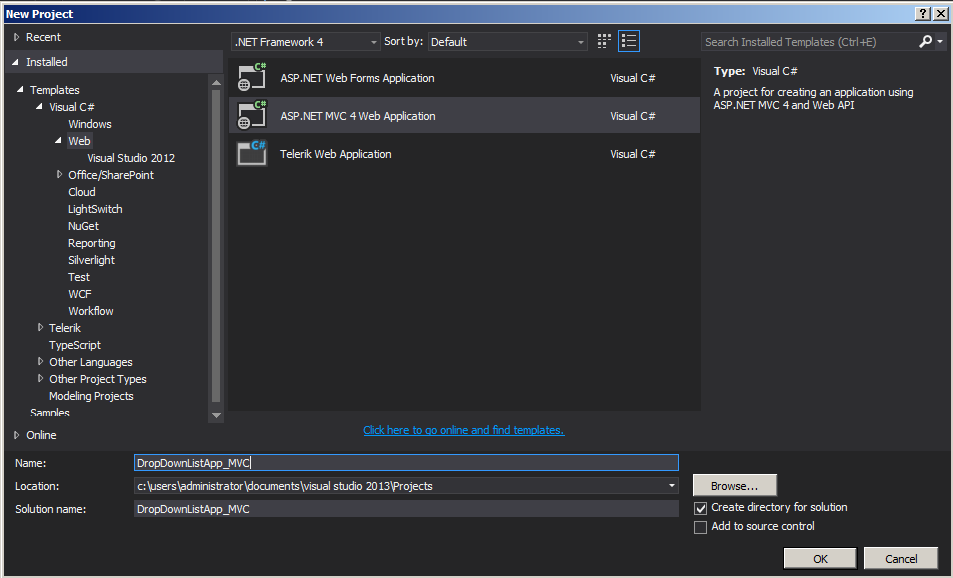Screen dimensions: 953x578
Task: Click the ASP.NET MVC 4 template icon
Action: click(x=251, y=116)
